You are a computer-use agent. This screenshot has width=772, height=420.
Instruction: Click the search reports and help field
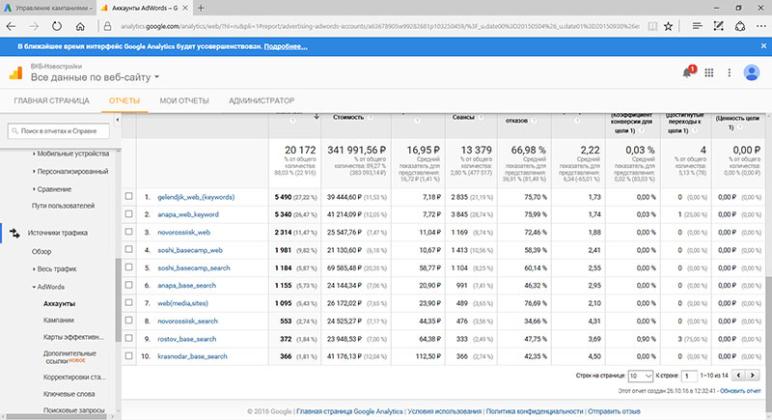coord(59,131)
